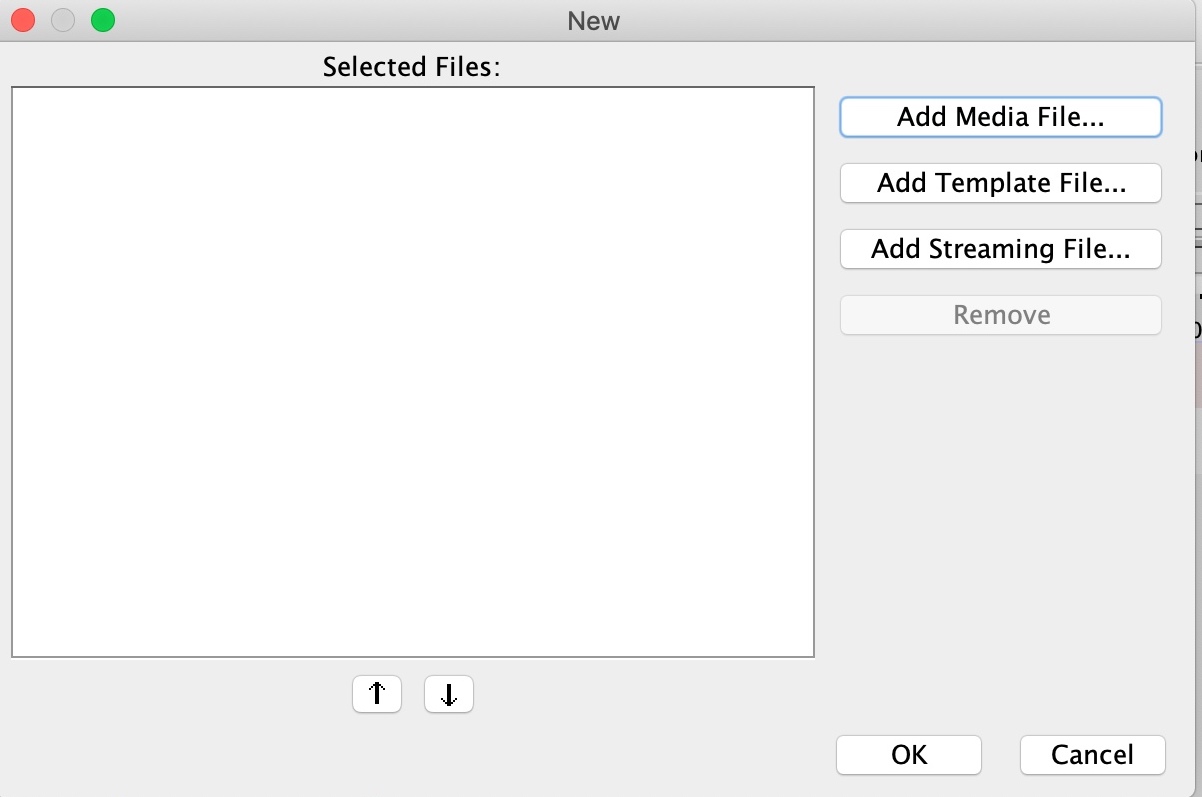Move selected file up with arrow icon

377,694
